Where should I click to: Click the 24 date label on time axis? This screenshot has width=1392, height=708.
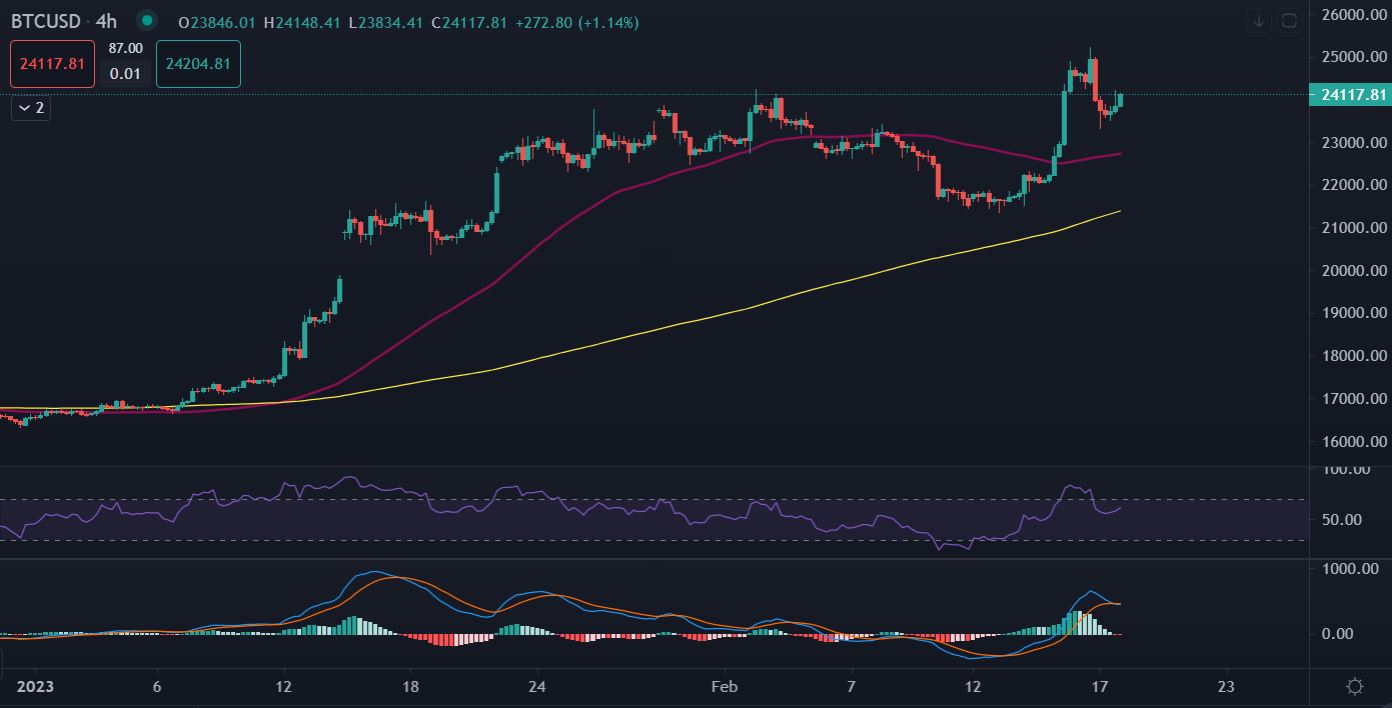point(537,687)
